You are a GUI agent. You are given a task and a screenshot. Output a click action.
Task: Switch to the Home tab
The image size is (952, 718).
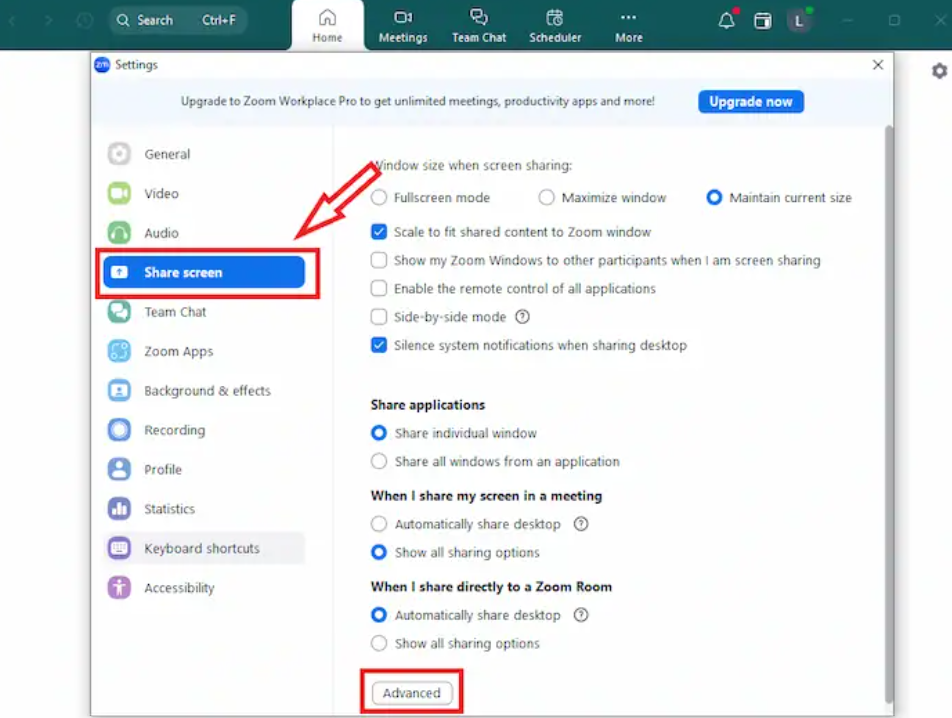point(327,25)
